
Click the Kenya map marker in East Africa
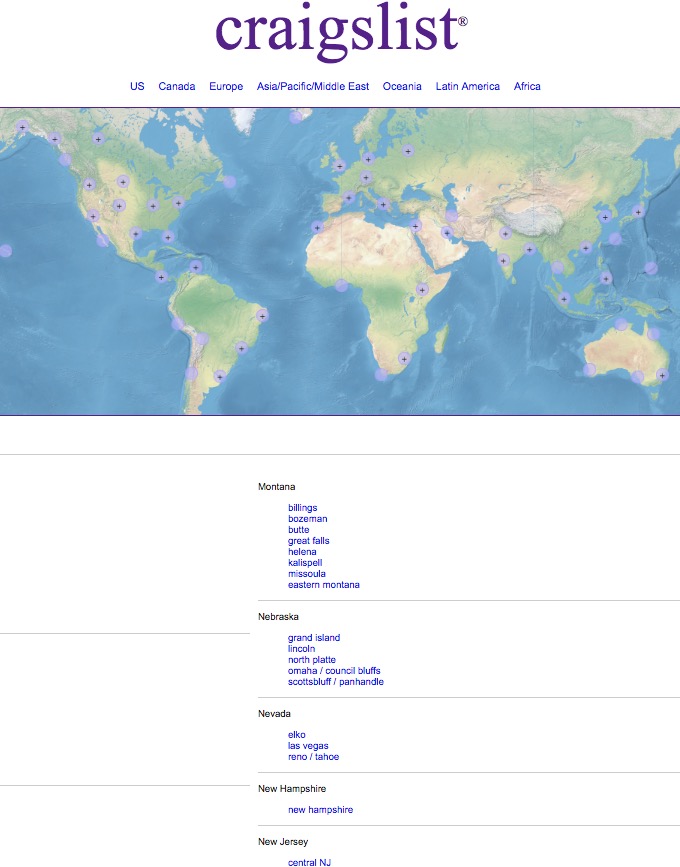point(422,289)
